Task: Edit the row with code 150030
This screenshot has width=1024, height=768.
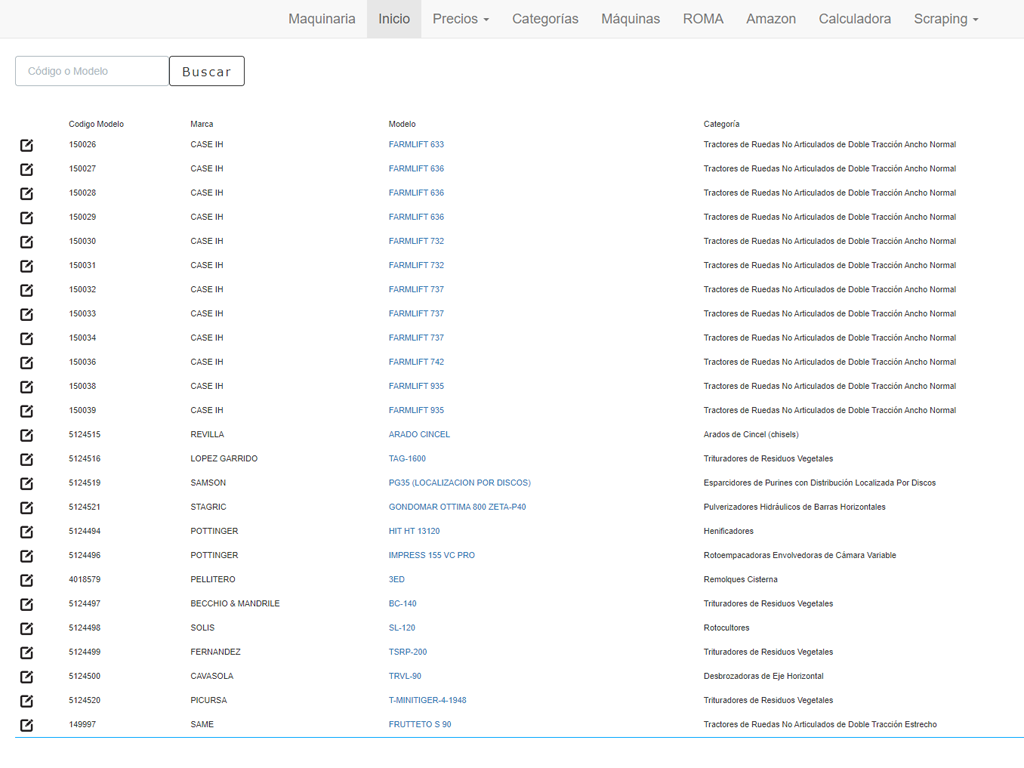Action: tap(26, 242)
